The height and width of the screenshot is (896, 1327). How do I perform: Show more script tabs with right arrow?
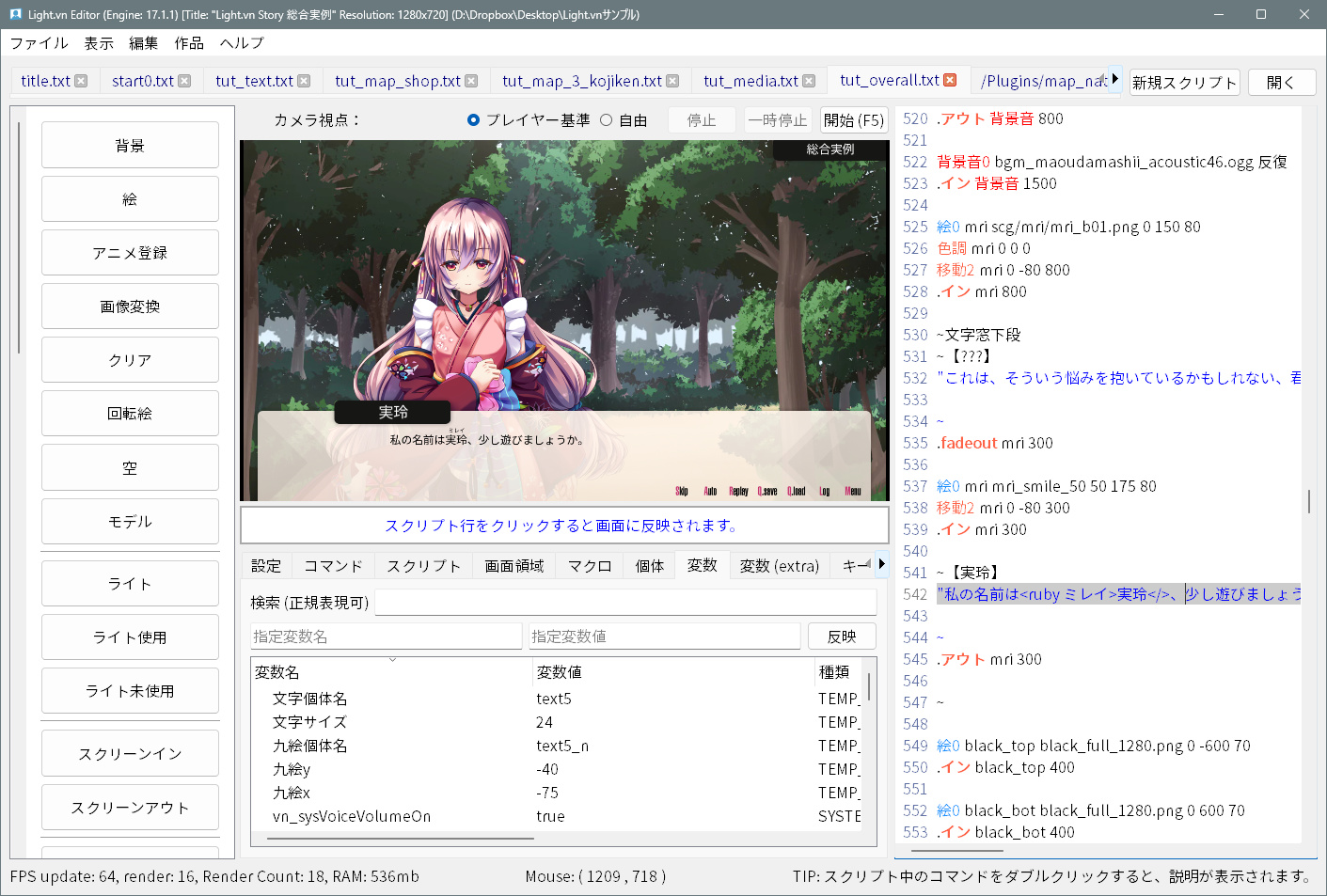[x=1115, y=79]
